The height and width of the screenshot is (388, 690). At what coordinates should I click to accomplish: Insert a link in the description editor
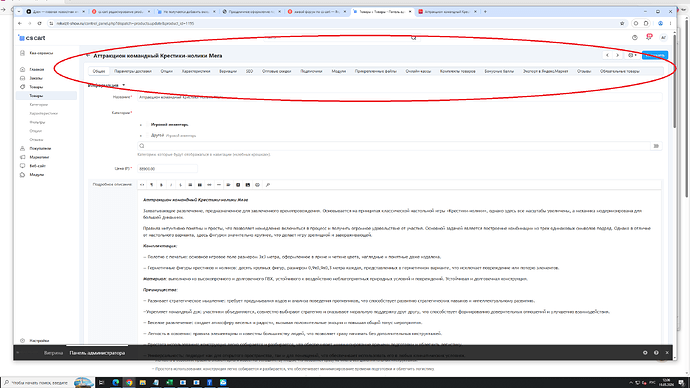[209, 185]
